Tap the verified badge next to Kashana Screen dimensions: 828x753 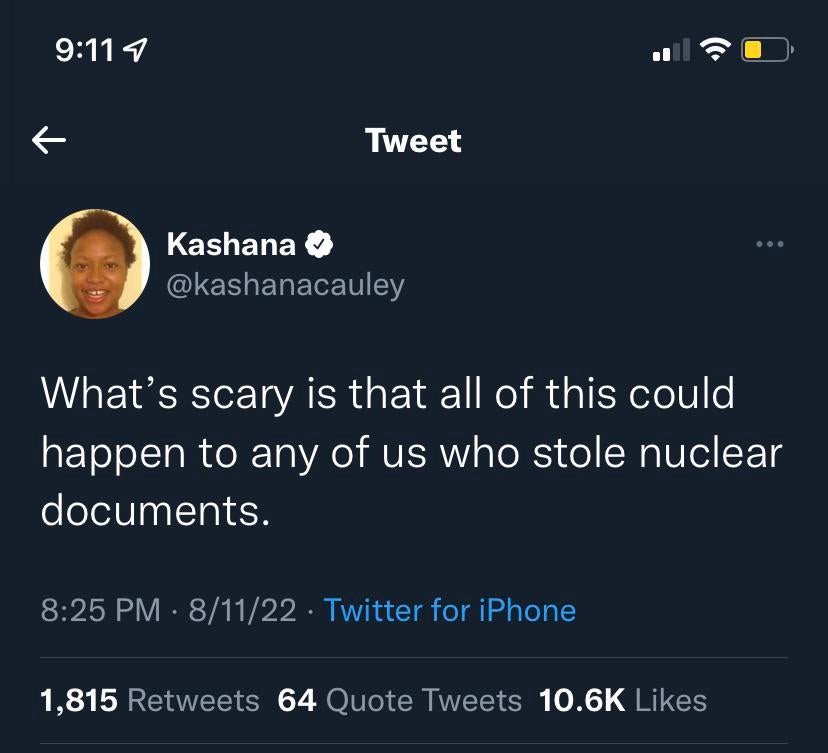point(319,244)
